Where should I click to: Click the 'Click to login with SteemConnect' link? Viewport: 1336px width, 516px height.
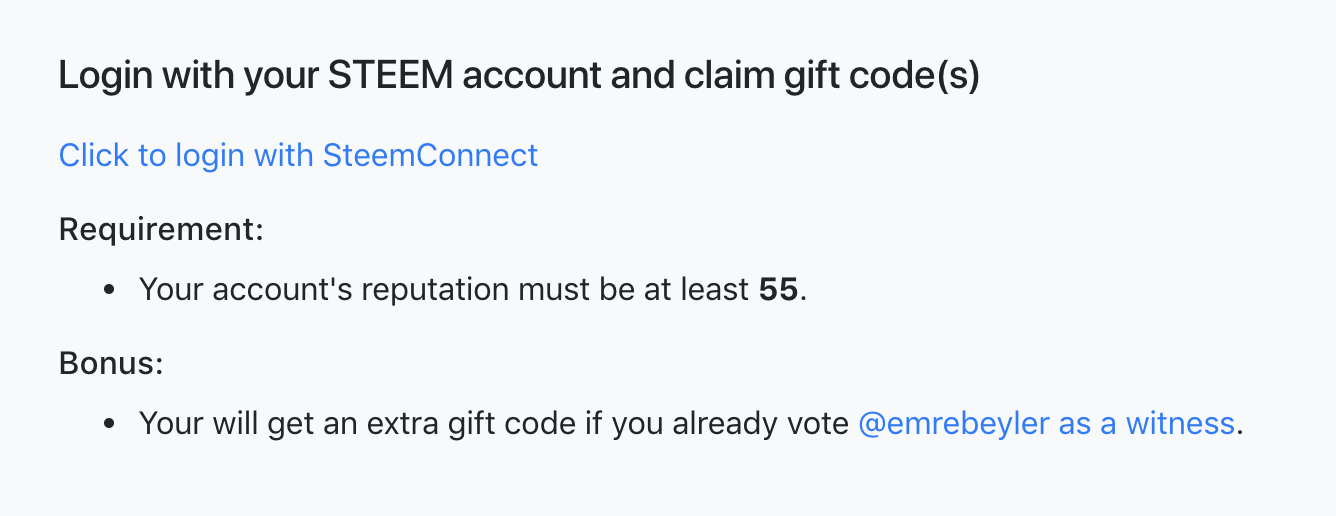coord(298,155)
